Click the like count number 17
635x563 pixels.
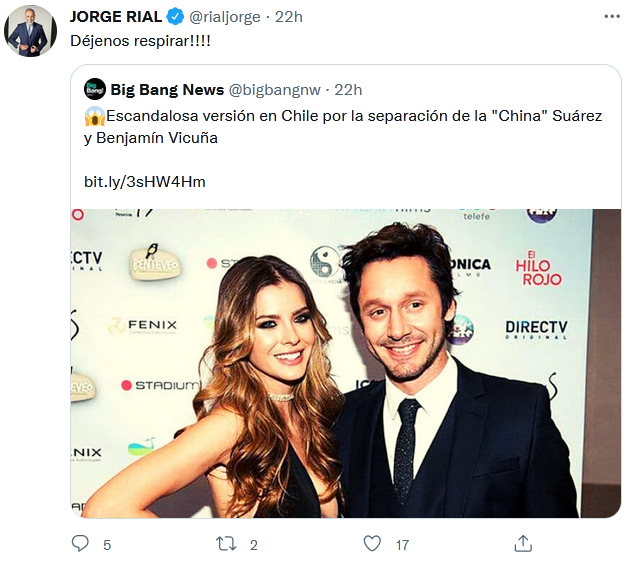point(402,545)
